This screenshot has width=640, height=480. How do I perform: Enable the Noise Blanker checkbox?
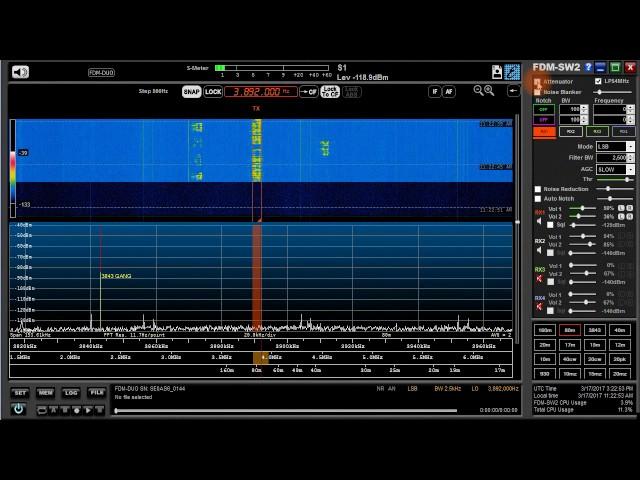coord(537,92)
